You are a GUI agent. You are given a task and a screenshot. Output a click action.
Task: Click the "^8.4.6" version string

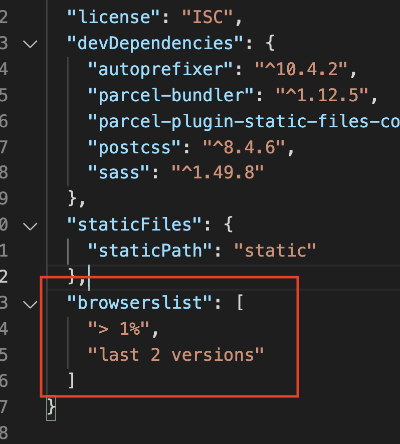[244, 147]
